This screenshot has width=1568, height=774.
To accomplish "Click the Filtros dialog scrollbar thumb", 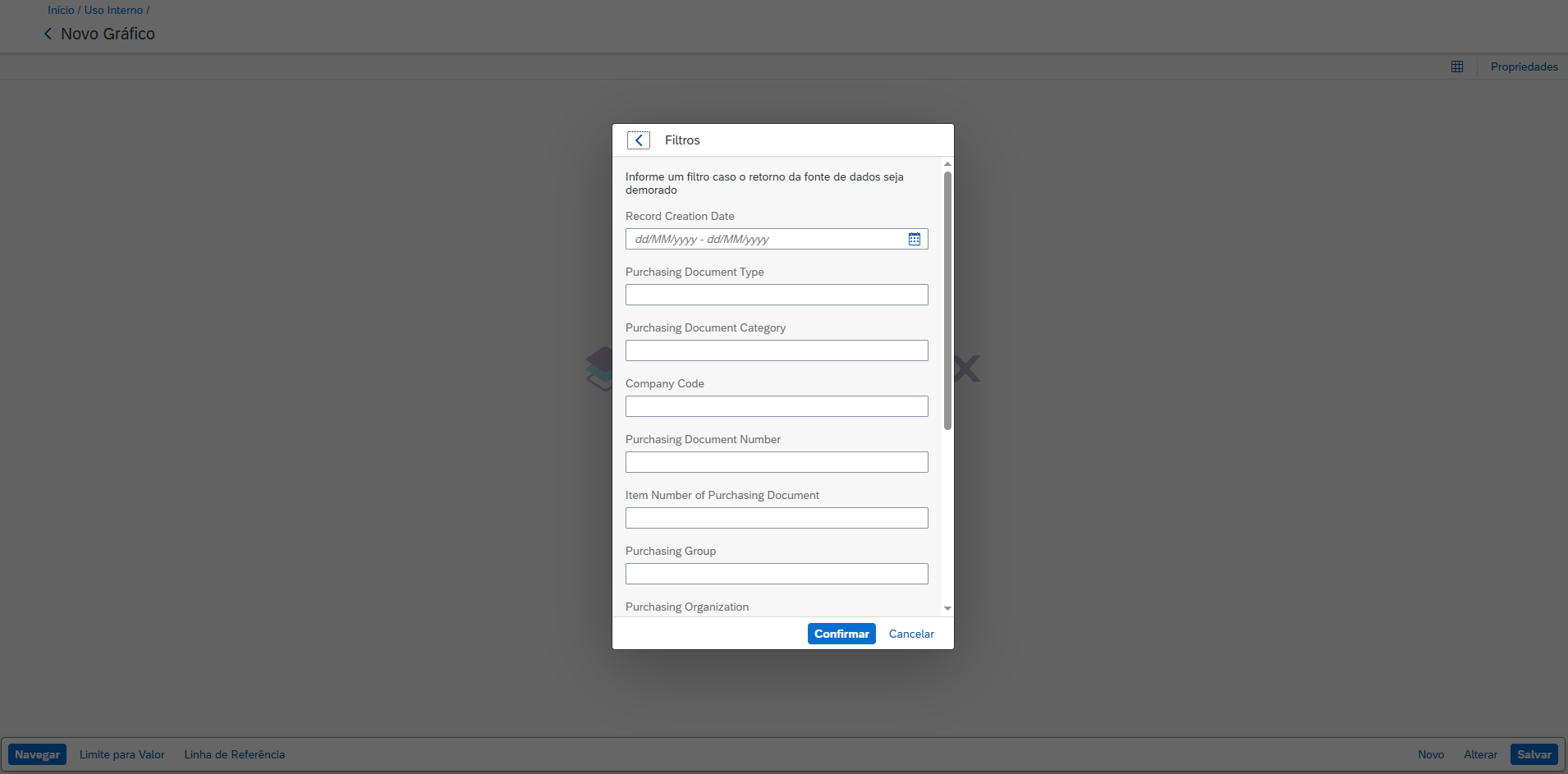I will click(x=947, y=300).
